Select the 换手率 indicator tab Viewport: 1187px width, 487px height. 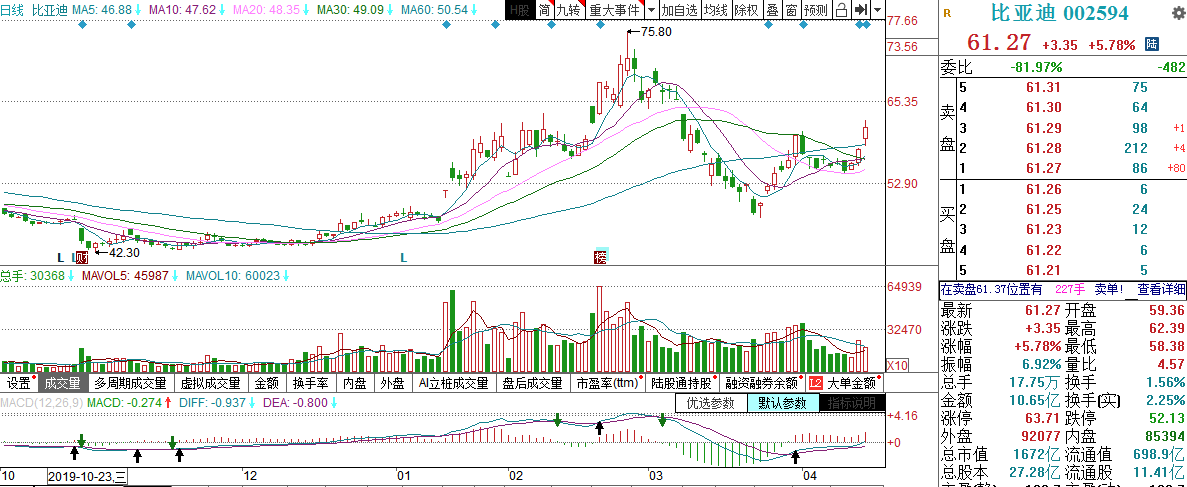[310, 383]
